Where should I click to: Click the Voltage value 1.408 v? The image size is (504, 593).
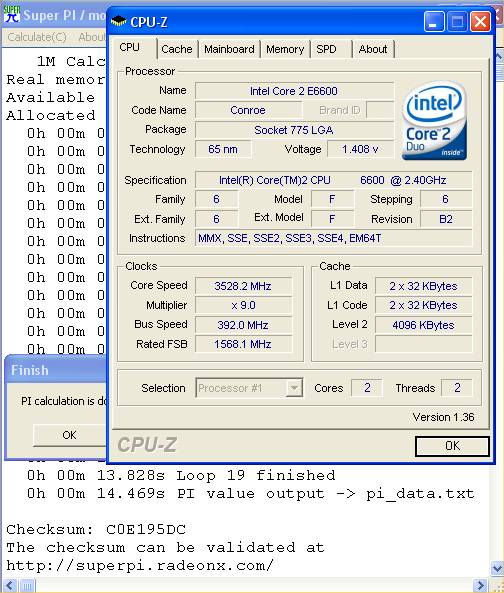360,149
